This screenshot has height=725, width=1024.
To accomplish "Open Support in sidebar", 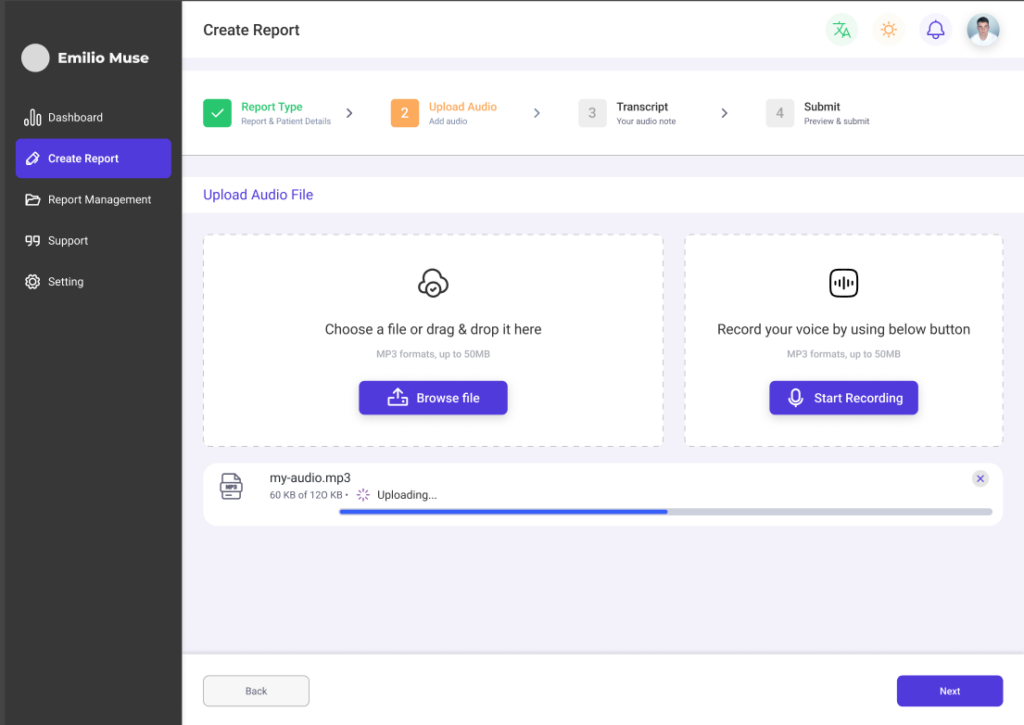I will point(68,241).
